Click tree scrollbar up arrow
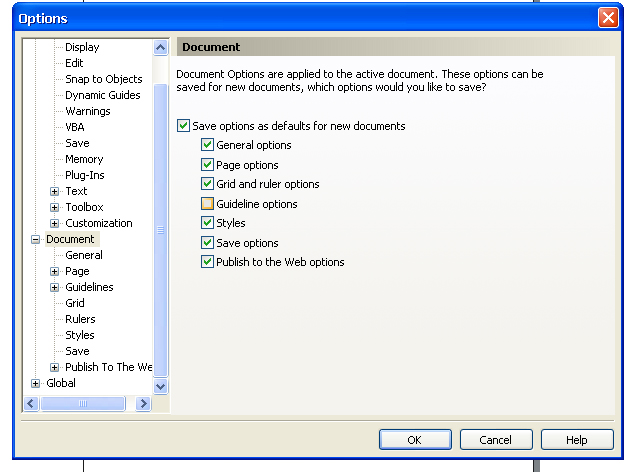This screenshot has height=472, width=639. pos(161,48)
